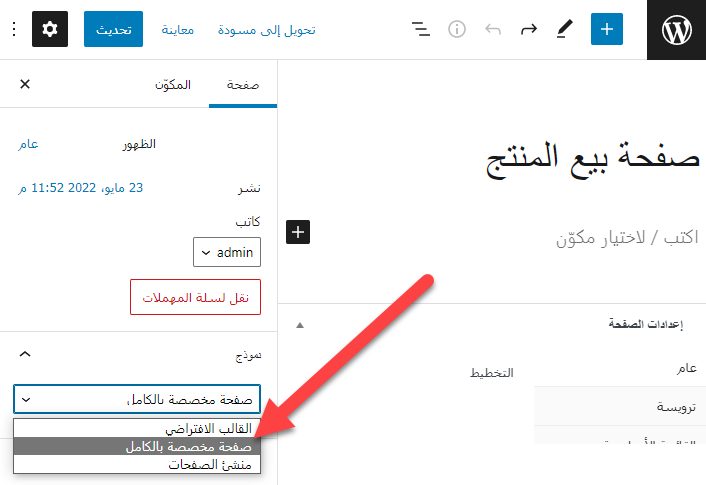Click the نقل لسلة المهملات button

coord(195,298)
